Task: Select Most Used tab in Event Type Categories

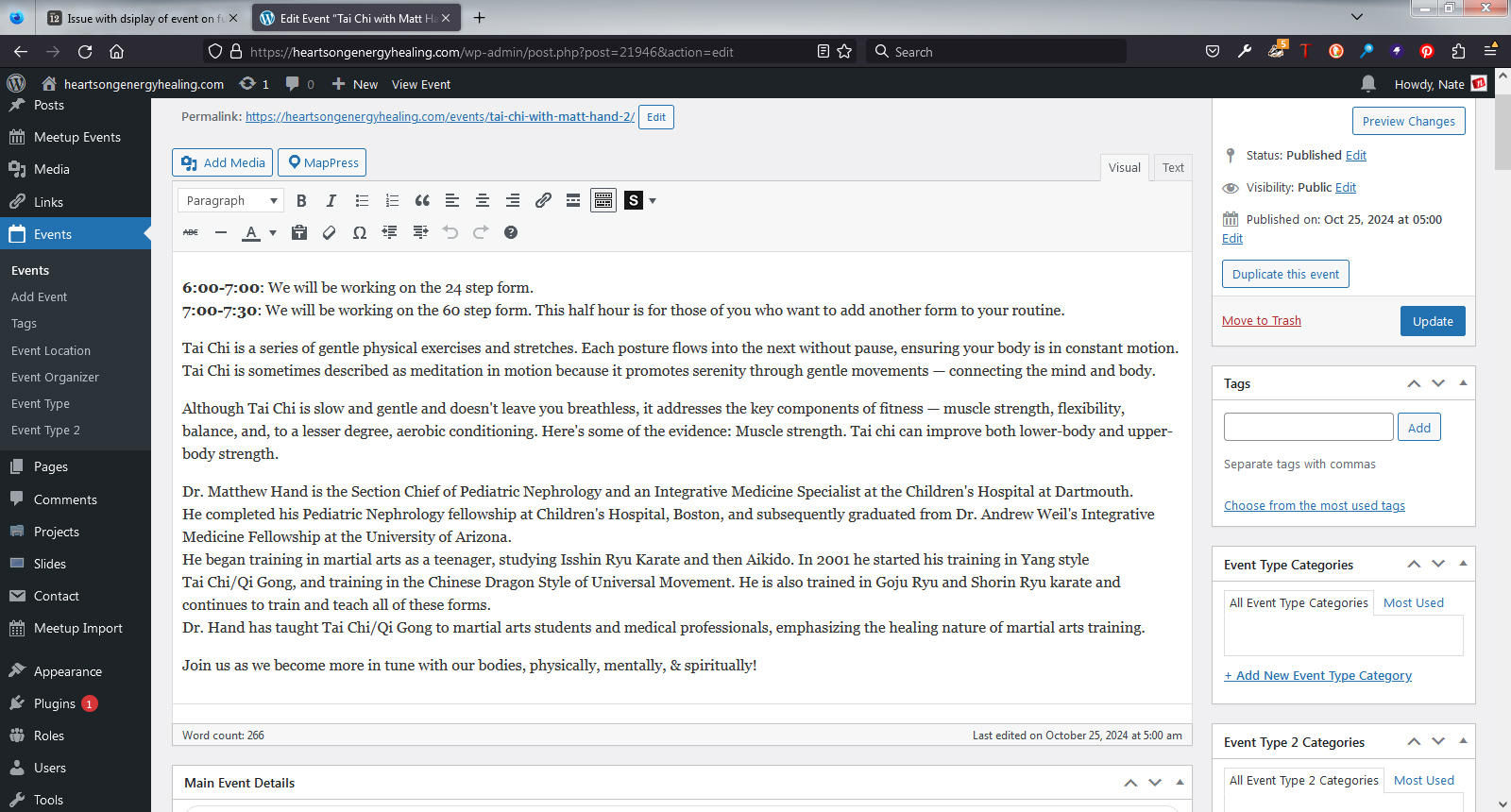Action: (1414, 602)
